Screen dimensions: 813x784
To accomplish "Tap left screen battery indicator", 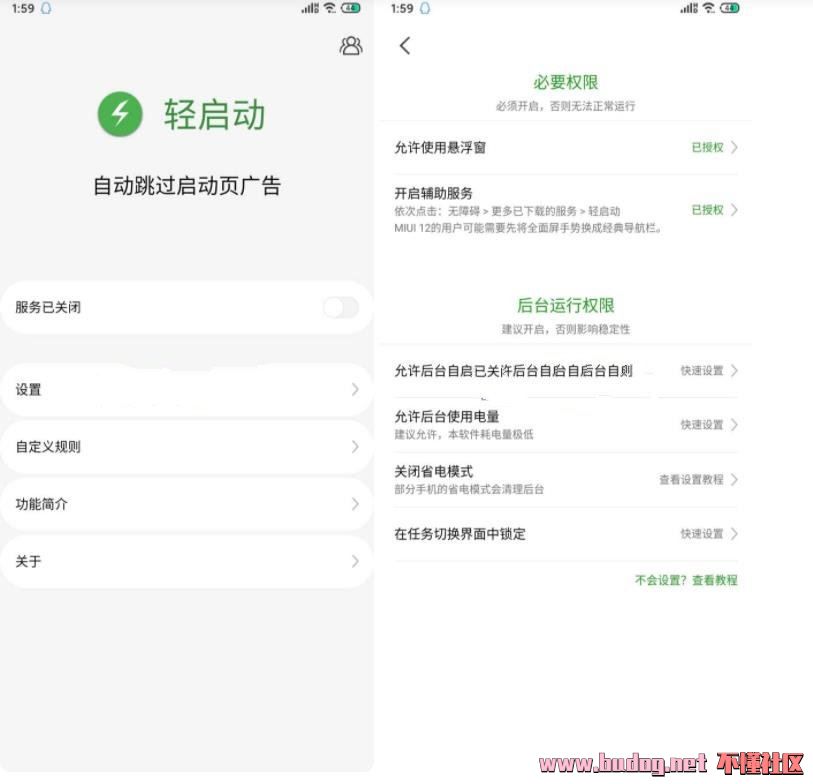I will (351, 8).
